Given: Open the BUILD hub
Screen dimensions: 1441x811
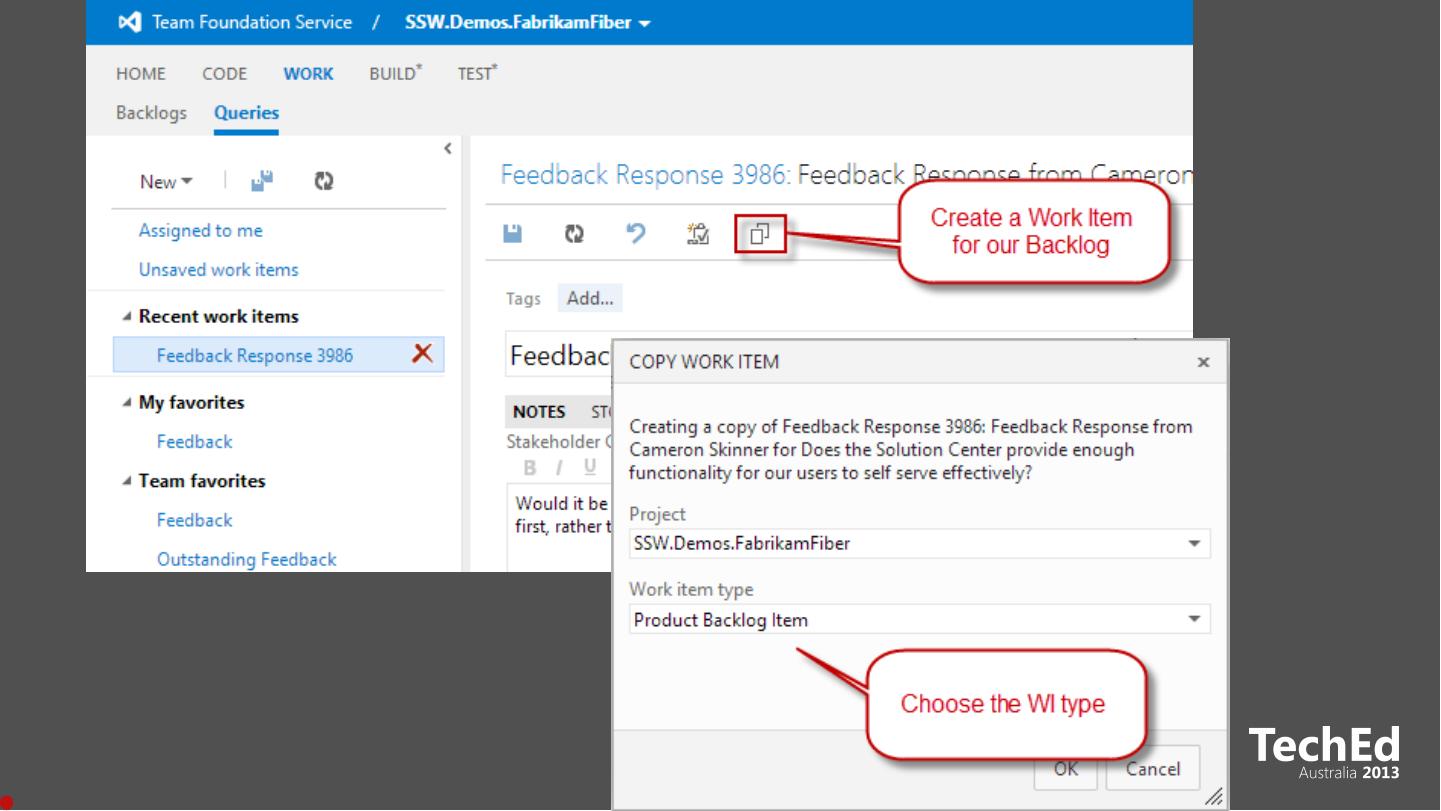Looking at the screenshot, I should 396,73.
